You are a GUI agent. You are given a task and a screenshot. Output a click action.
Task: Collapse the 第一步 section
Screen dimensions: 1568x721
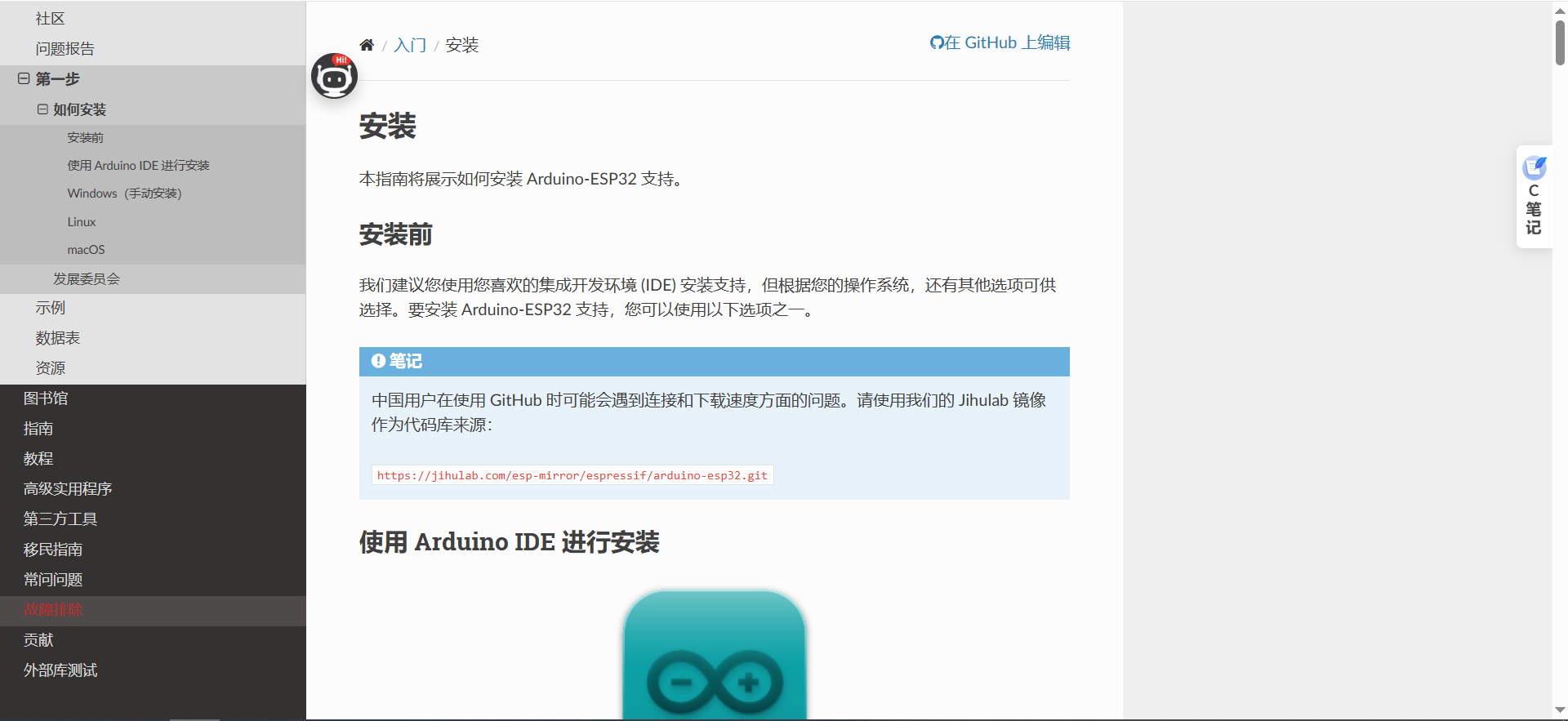point(24,79)
